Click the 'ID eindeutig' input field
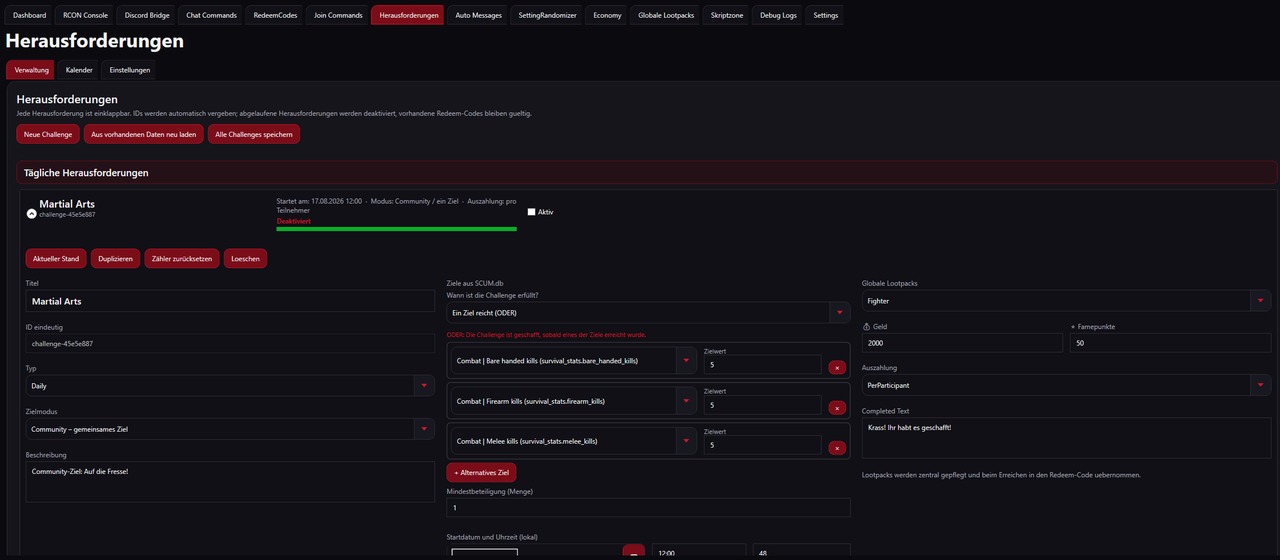 click(x=230, y=343)
